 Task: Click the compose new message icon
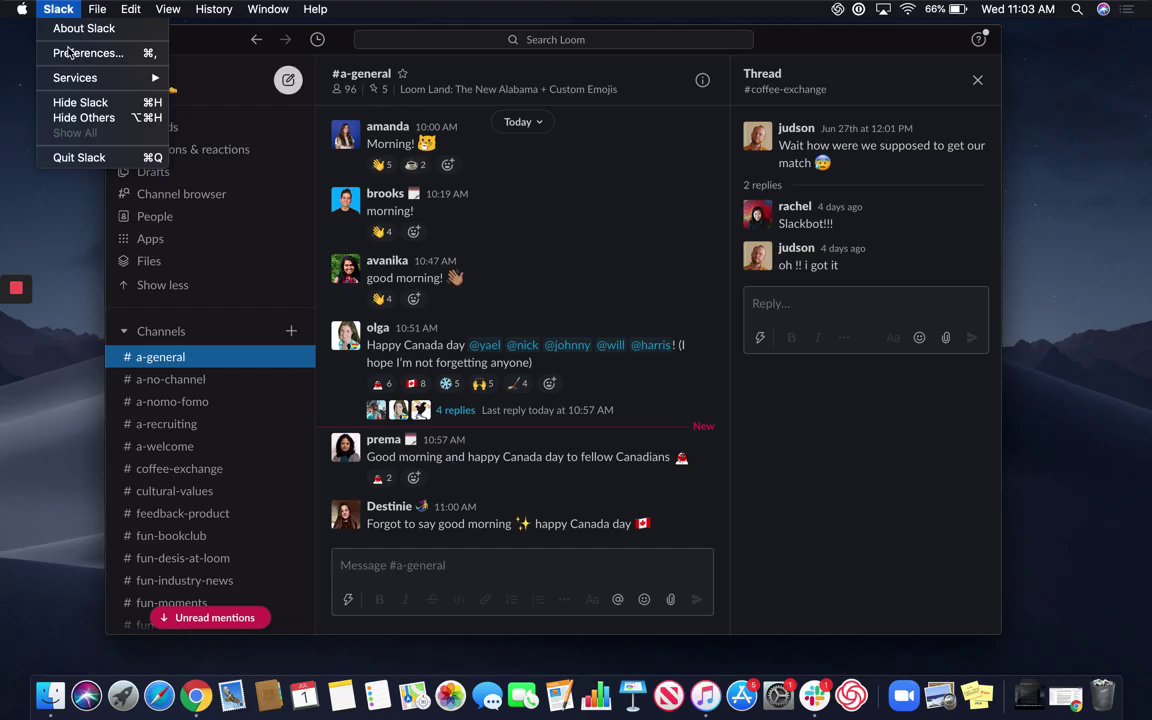(x=288, y=79)
